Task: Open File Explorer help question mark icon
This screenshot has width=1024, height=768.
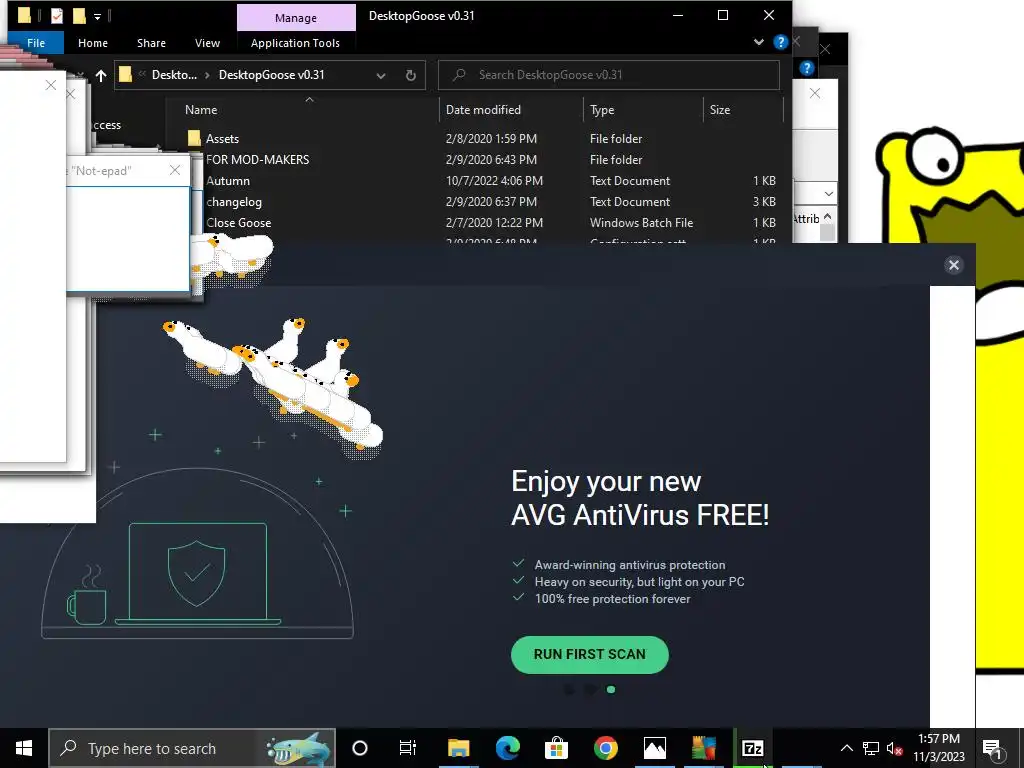Action: click(780, 42)
